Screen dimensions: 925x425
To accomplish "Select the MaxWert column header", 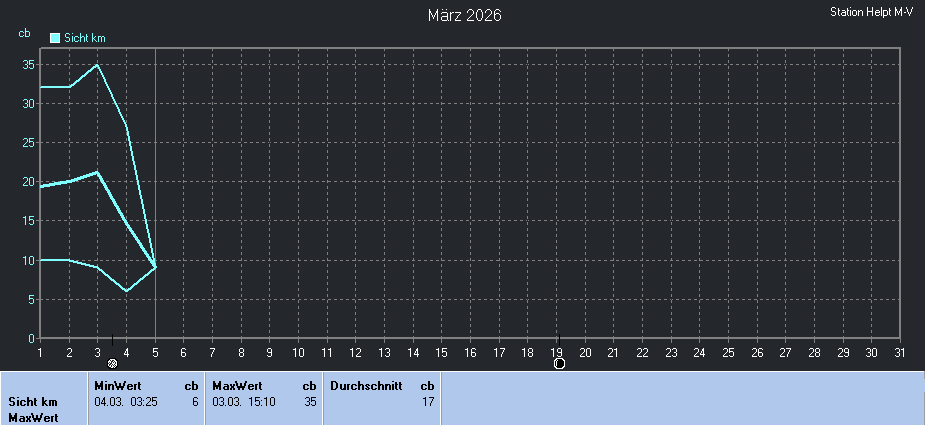I will [x=237, y=385].
